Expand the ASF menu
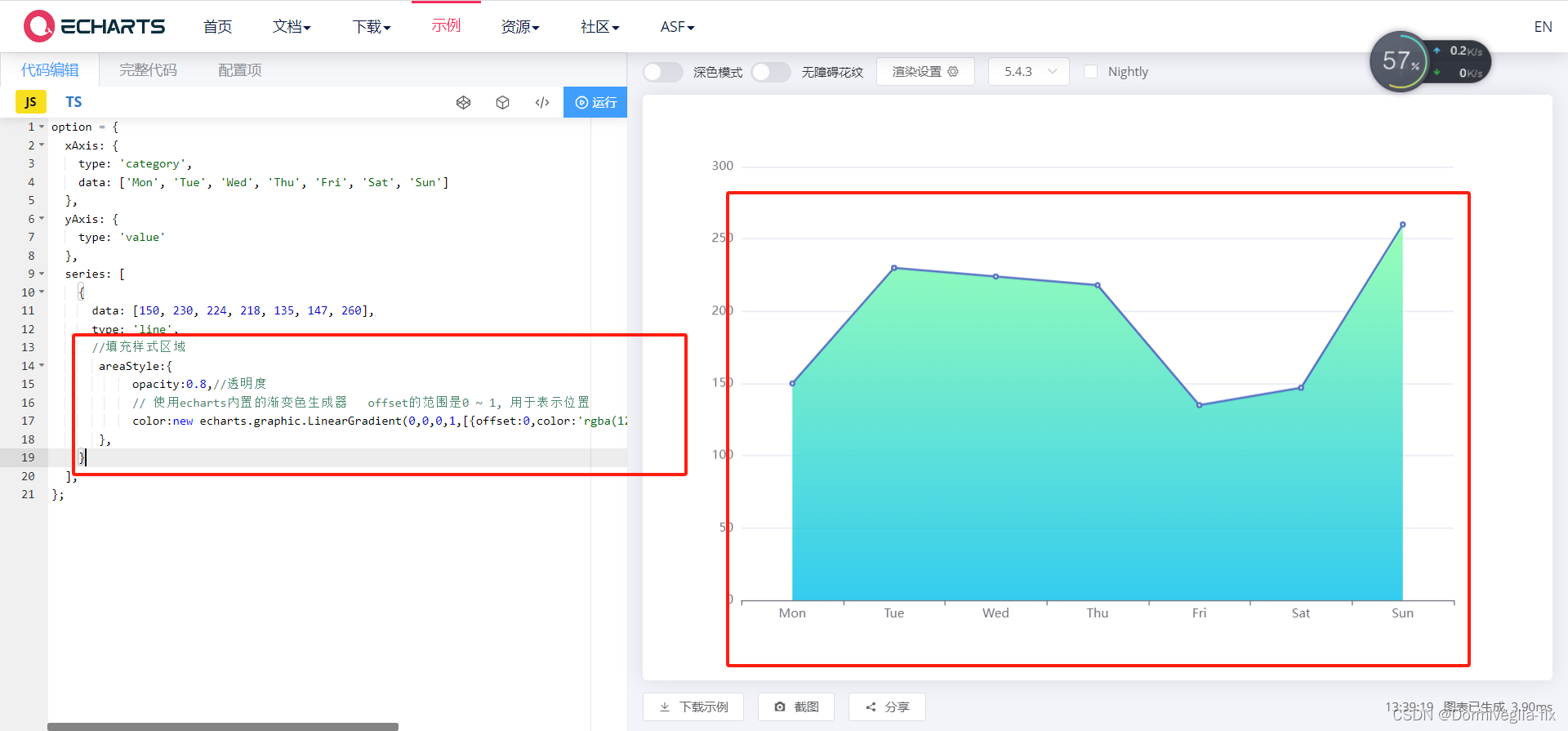Viewport: 1568px width, 731px height. 677,27
